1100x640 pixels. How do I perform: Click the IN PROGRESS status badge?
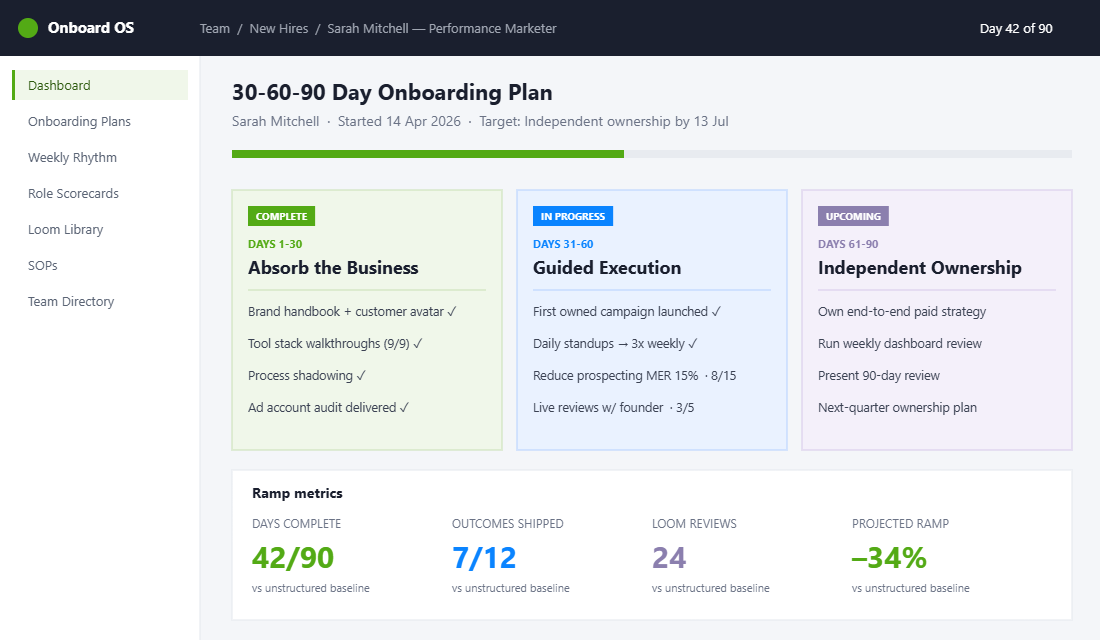(x=573, y=215)
